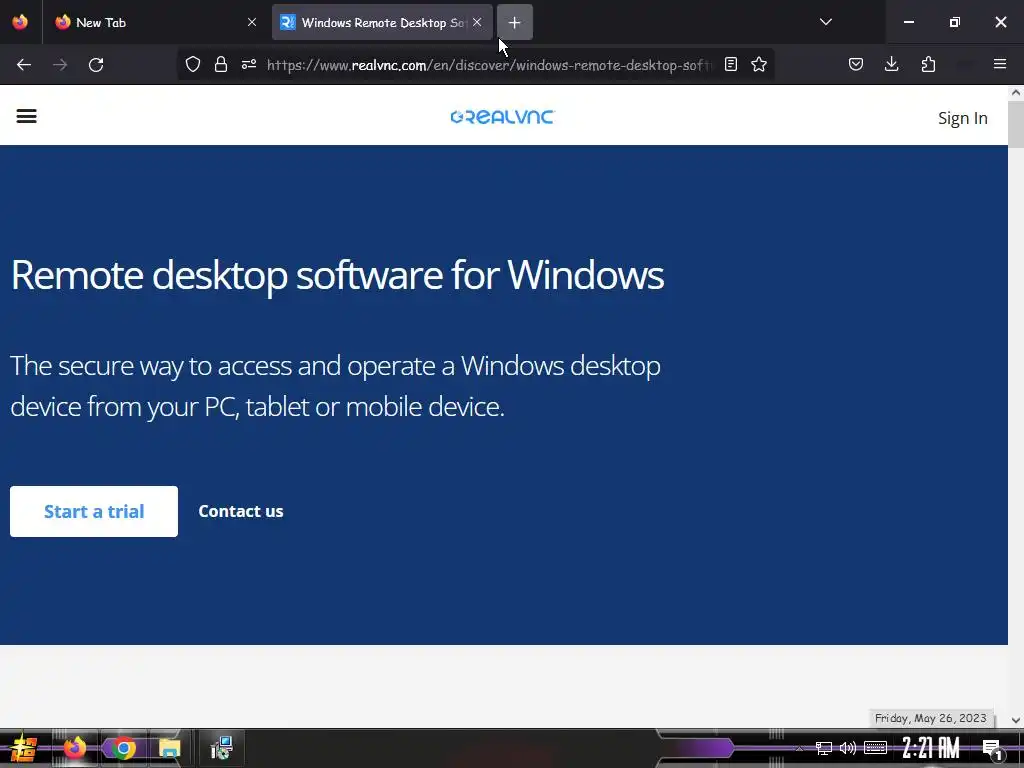Show hidden system tray icons
The image size is (1024, 768).
(799, 748)
